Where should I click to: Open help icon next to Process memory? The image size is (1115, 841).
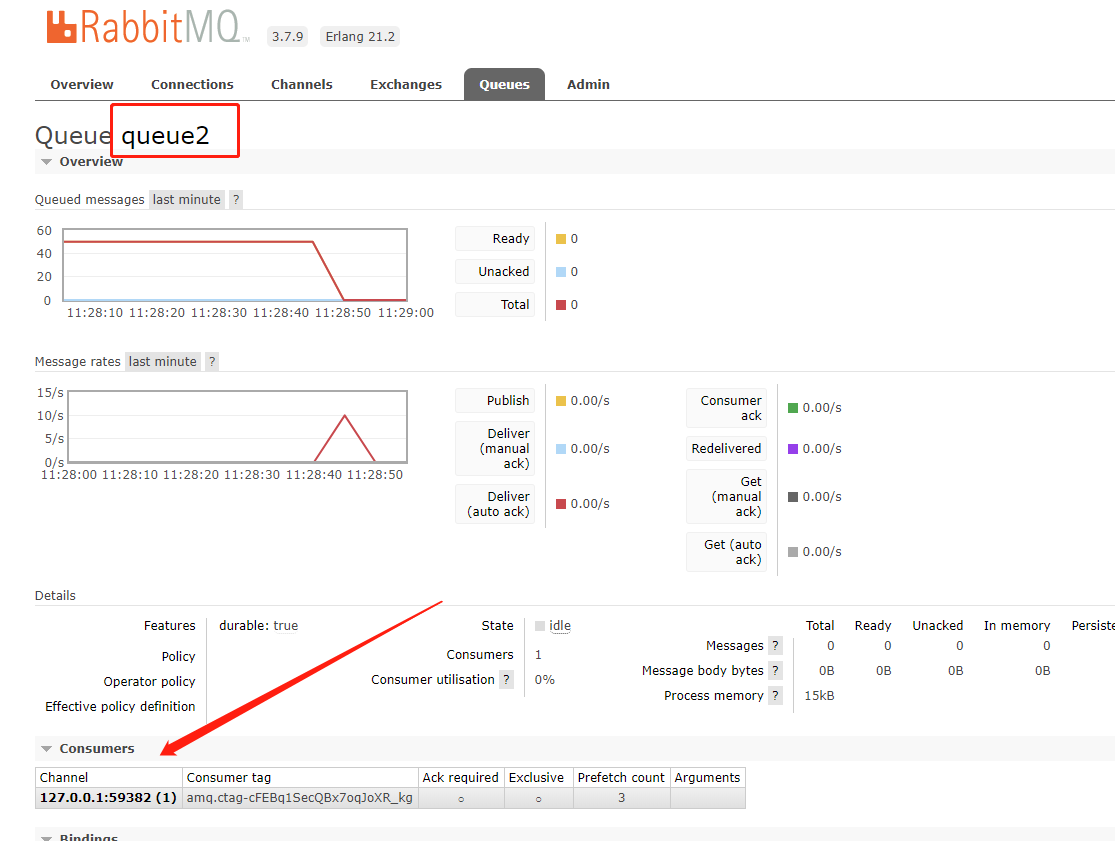tap(775, 695)
